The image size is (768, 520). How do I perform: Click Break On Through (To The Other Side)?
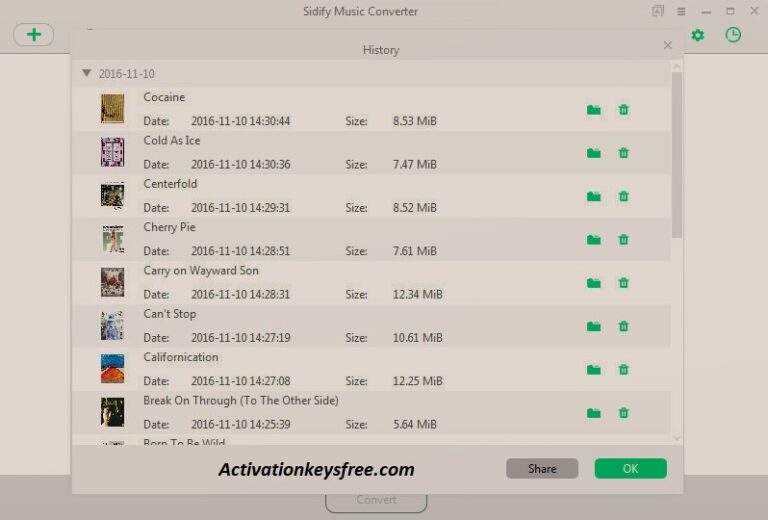pyautogui.click(x=240, y=401)
